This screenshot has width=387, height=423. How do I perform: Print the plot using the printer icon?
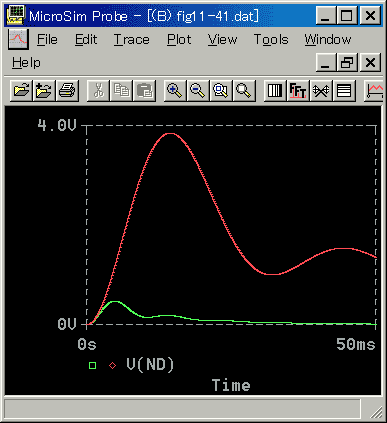pos(67,90)
